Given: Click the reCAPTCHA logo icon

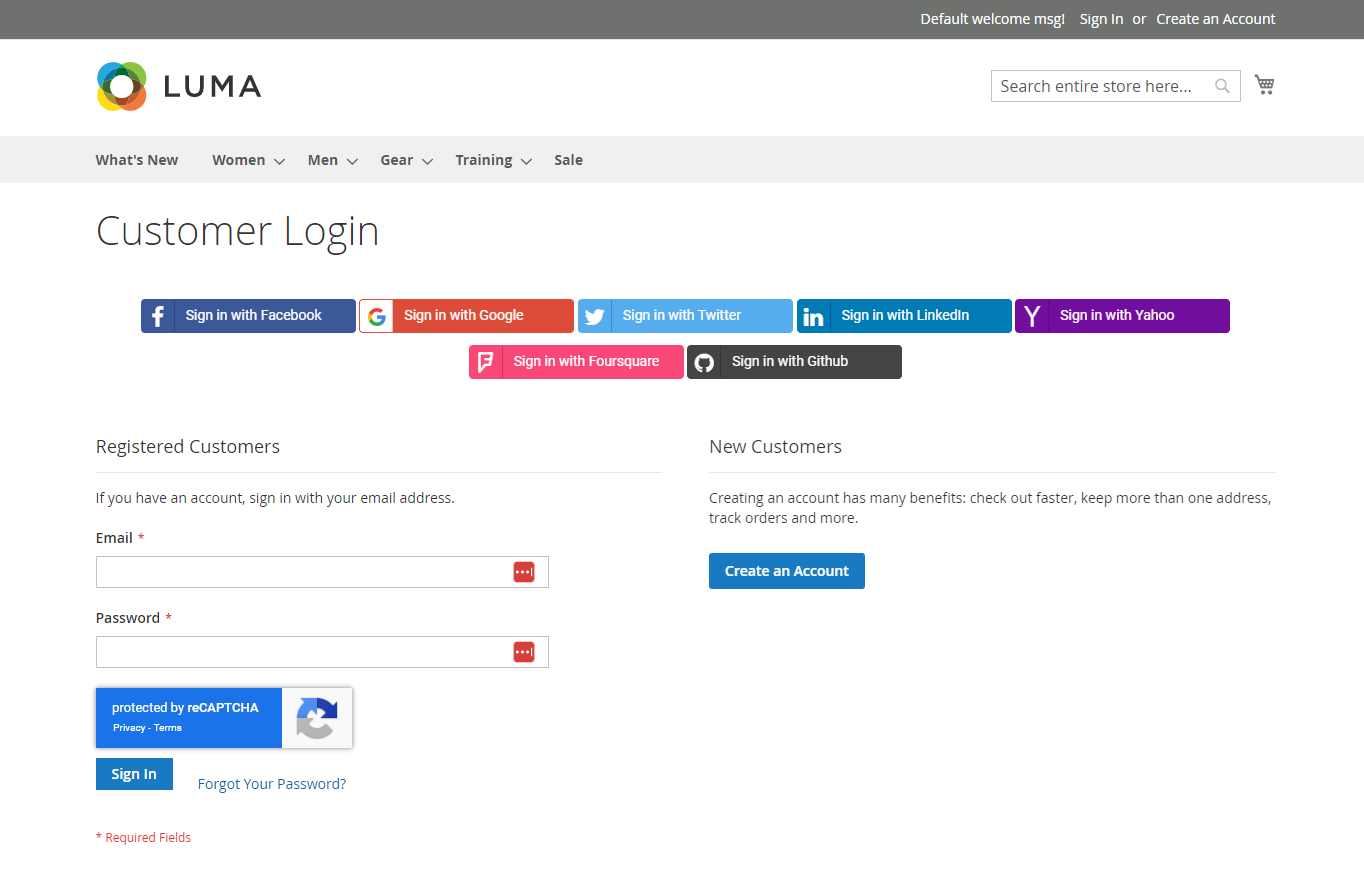Looking at the screenshot, I should [x=316, y=718].
